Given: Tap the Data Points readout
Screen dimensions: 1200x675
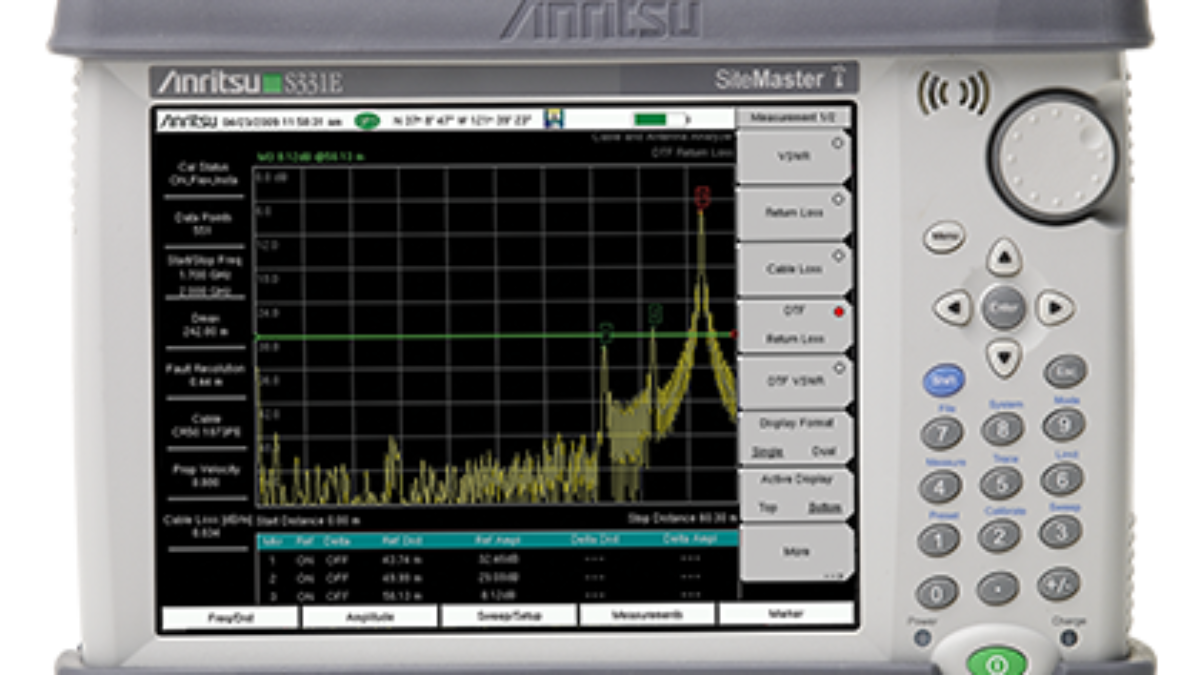Looking at the screenshot, I should click(x=203, y=223).
